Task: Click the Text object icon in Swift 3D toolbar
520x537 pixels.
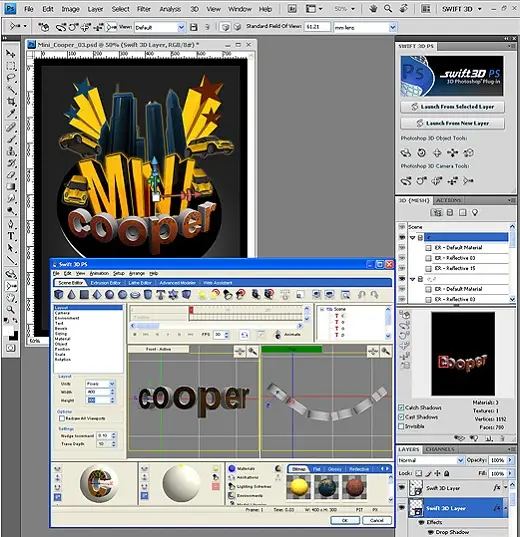Action: pyautogui.click(x=160, y=295)
